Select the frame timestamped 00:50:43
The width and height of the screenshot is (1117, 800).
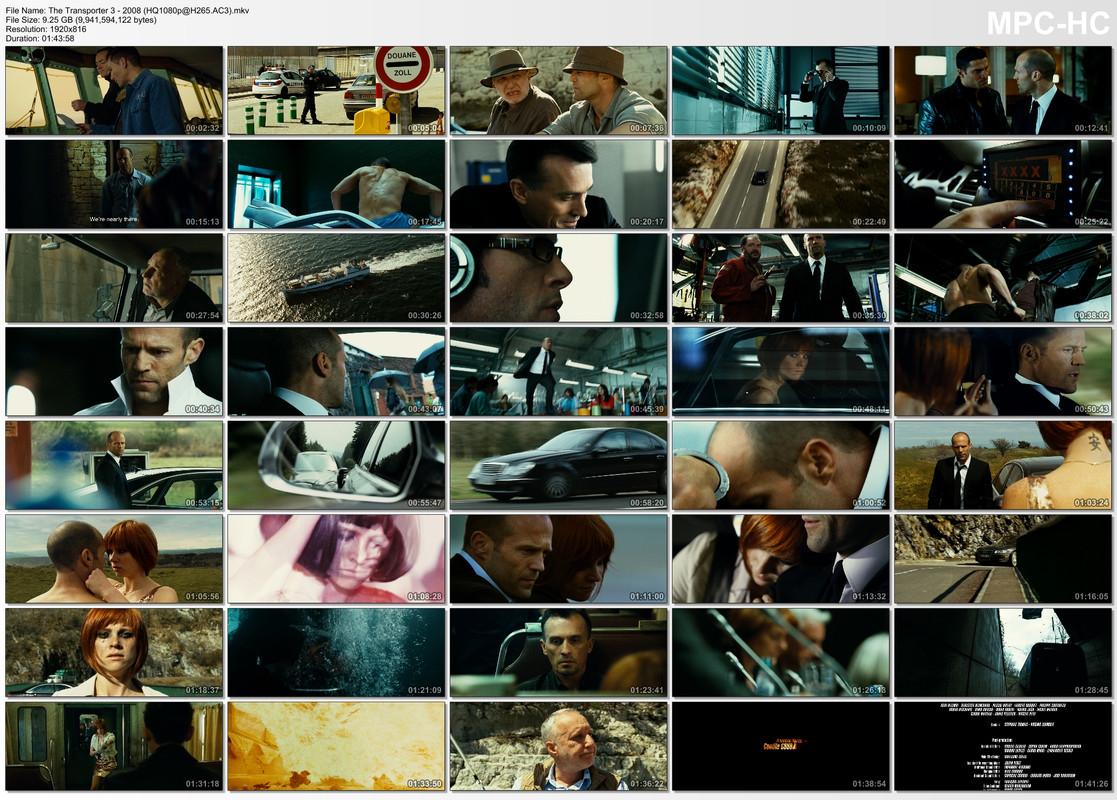[x=1003, y=371]
